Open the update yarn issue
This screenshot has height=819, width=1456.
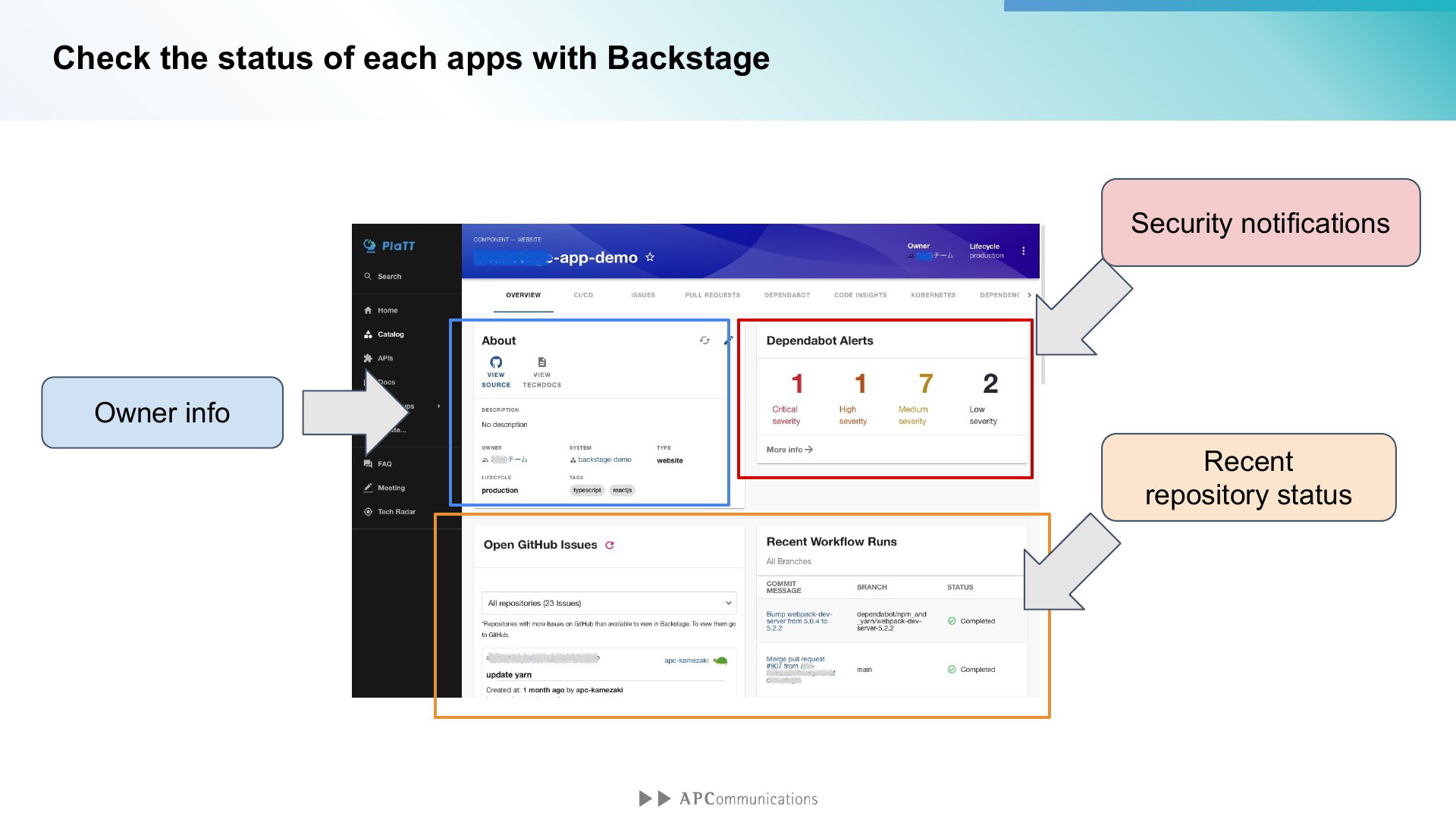(x=509, y=675)
